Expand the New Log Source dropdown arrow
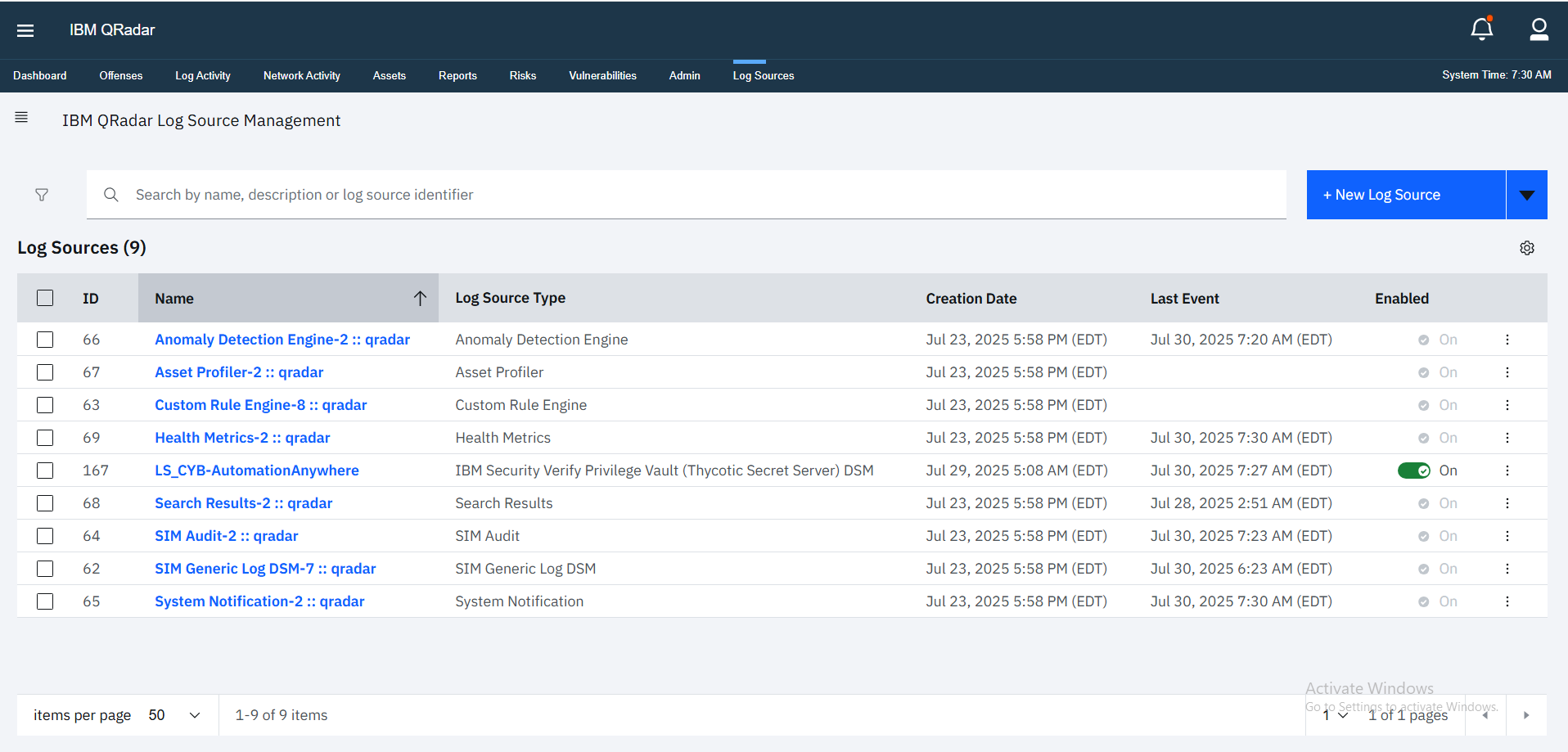Viewport: 1568px width, 752px height. 1526,195
